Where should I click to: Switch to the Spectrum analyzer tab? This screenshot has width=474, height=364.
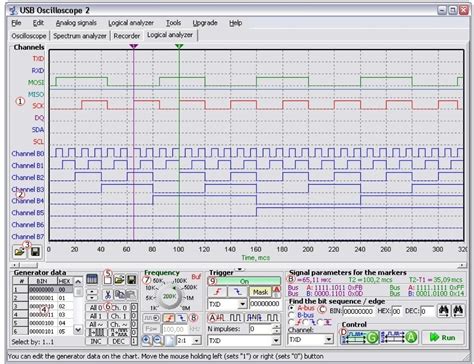(x=80, y=36)
